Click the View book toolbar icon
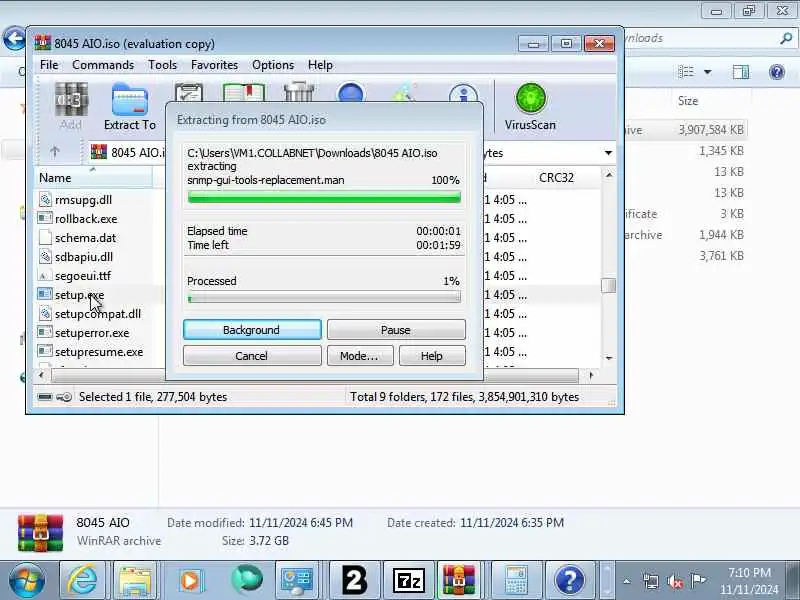This screenshot has height=600, width=800. [244, 92]
